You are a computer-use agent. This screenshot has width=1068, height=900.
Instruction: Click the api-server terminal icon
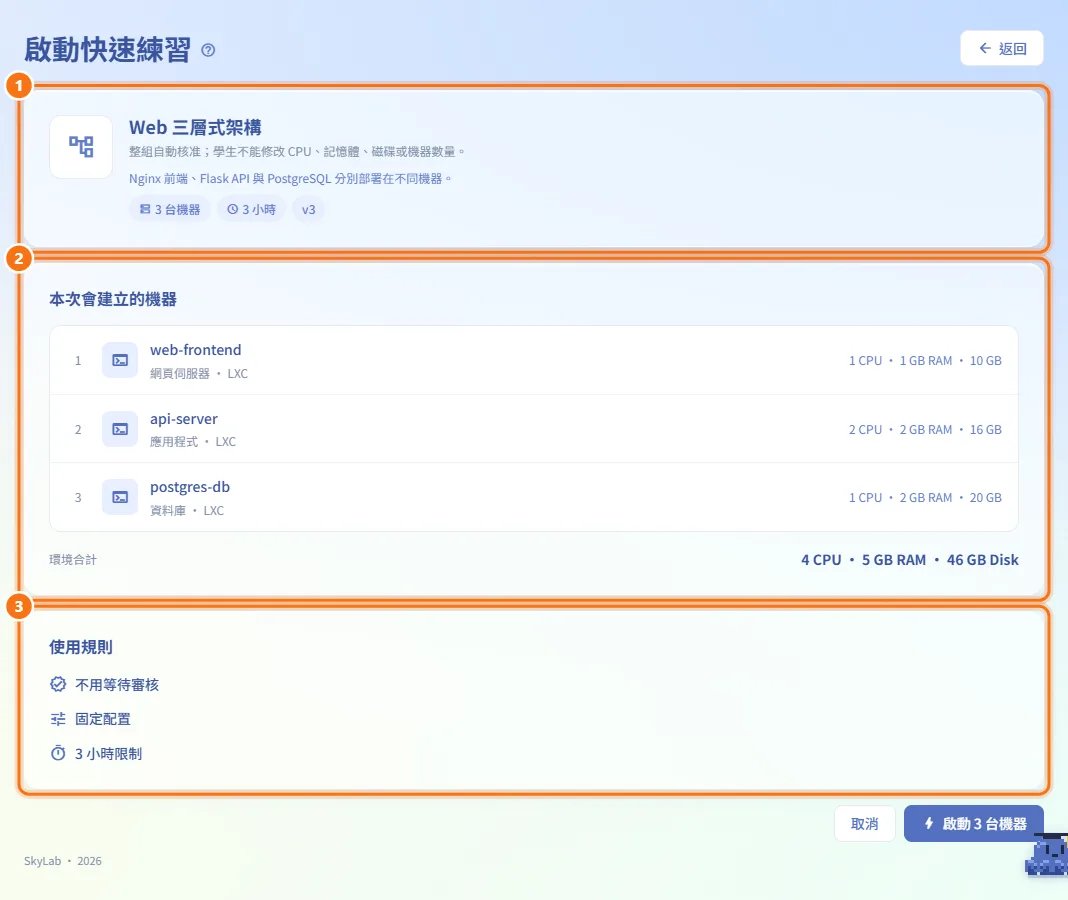[x=120, y=429]
